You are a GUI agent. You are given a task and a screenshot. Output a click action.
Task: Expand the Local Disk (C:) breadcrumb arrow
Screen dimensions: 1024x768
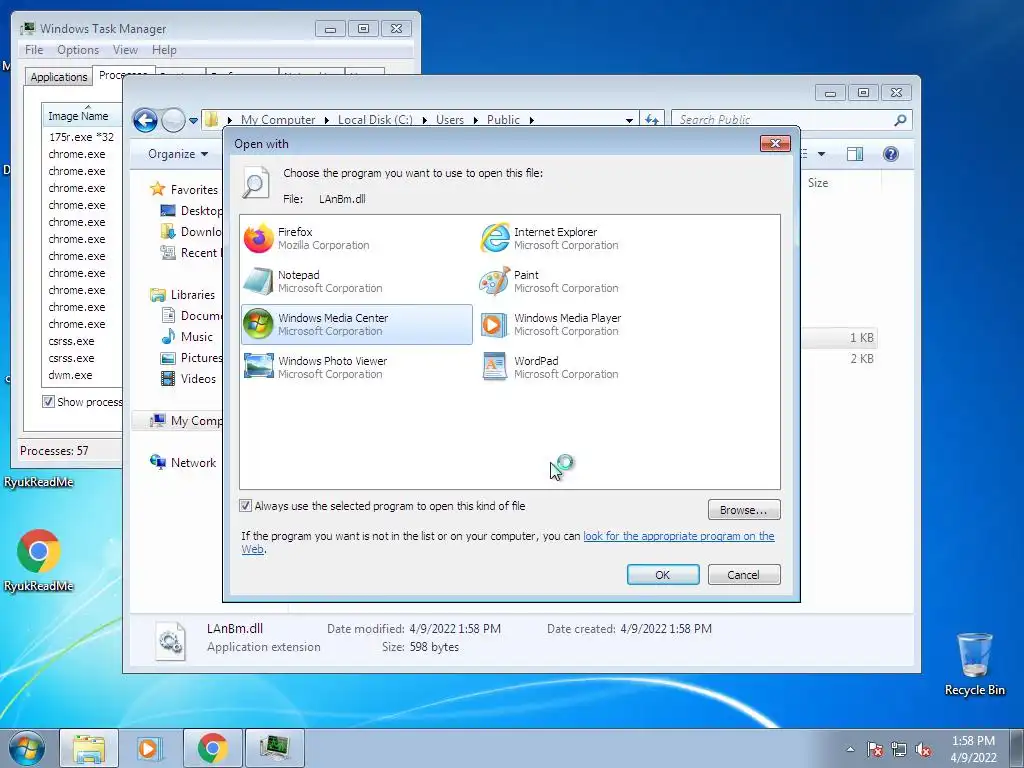click(424, 120)
